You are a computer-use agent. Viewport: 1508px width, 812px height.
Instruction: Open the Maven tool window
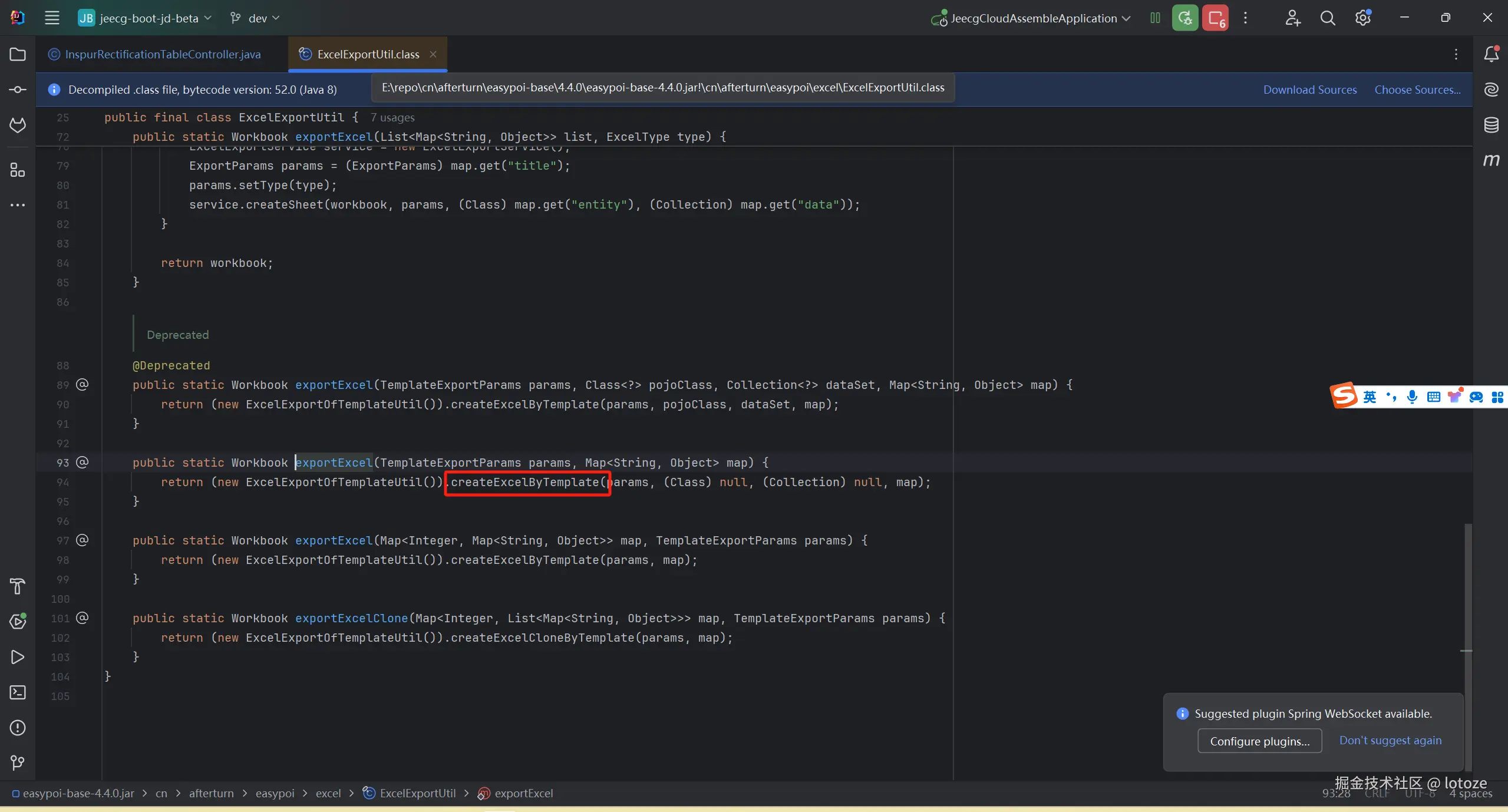click(x=1491, y=160)
